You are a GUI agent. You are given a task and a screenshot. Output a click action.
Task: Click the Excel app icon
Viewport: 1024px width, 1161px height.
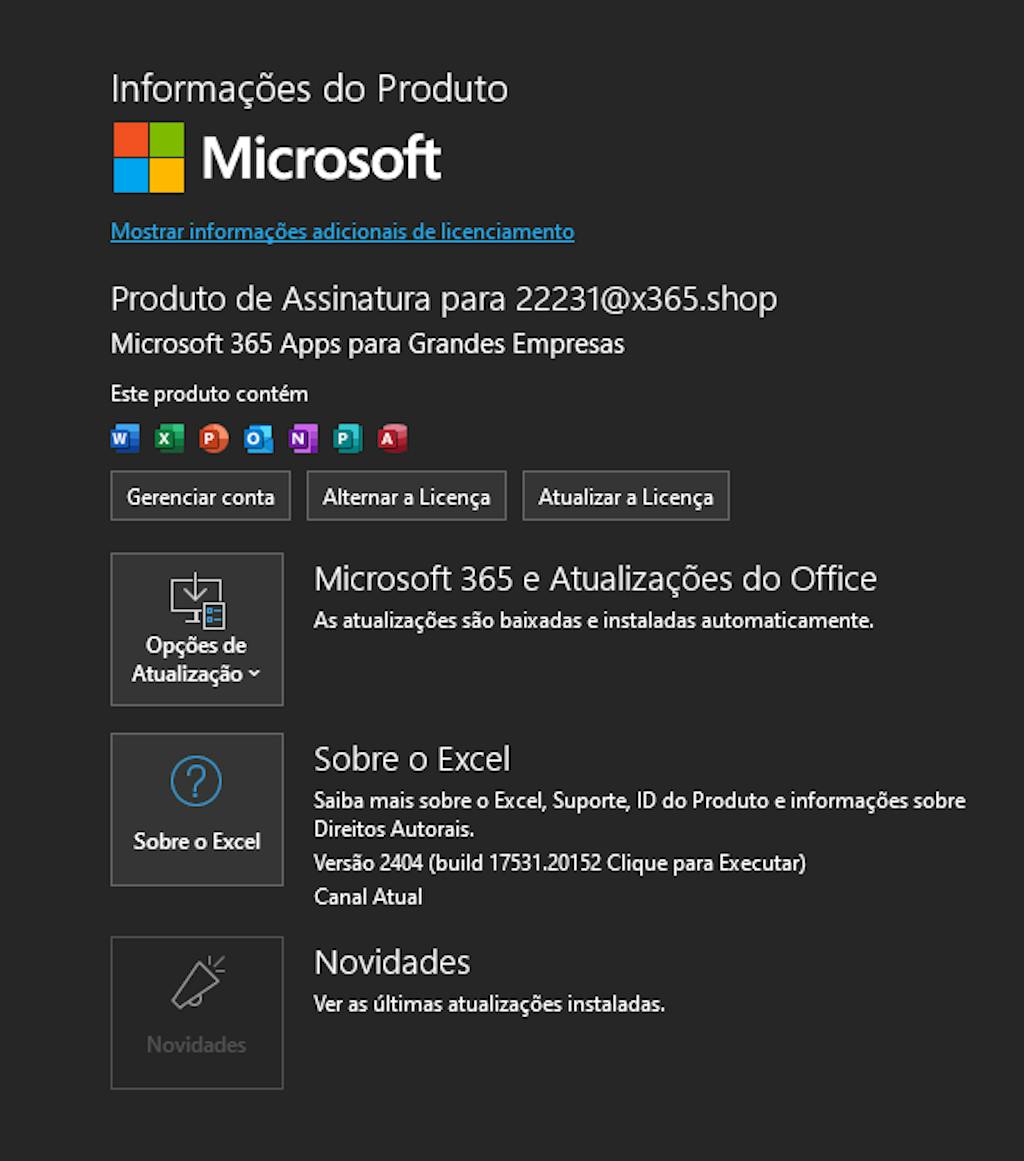(169, 438)
